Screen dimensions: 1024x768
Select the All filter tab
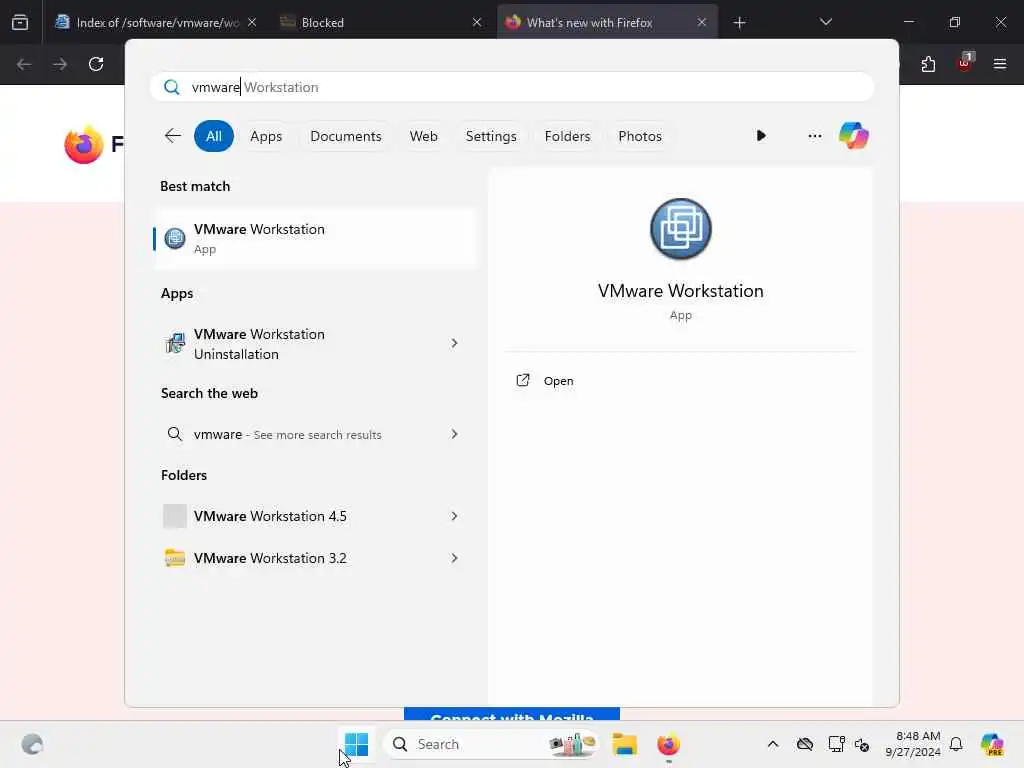[x=214, y=136]
